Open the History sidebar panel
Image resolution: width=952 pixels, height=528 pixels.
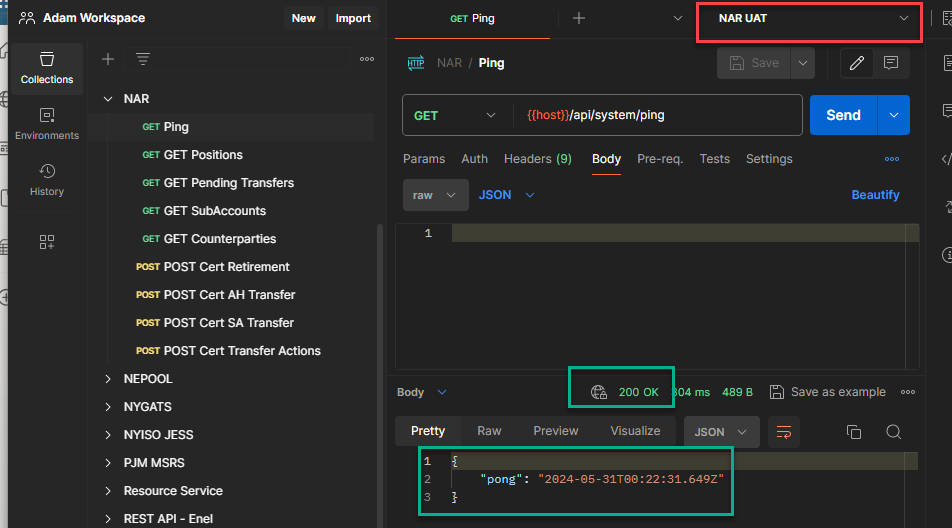[47, 180]
